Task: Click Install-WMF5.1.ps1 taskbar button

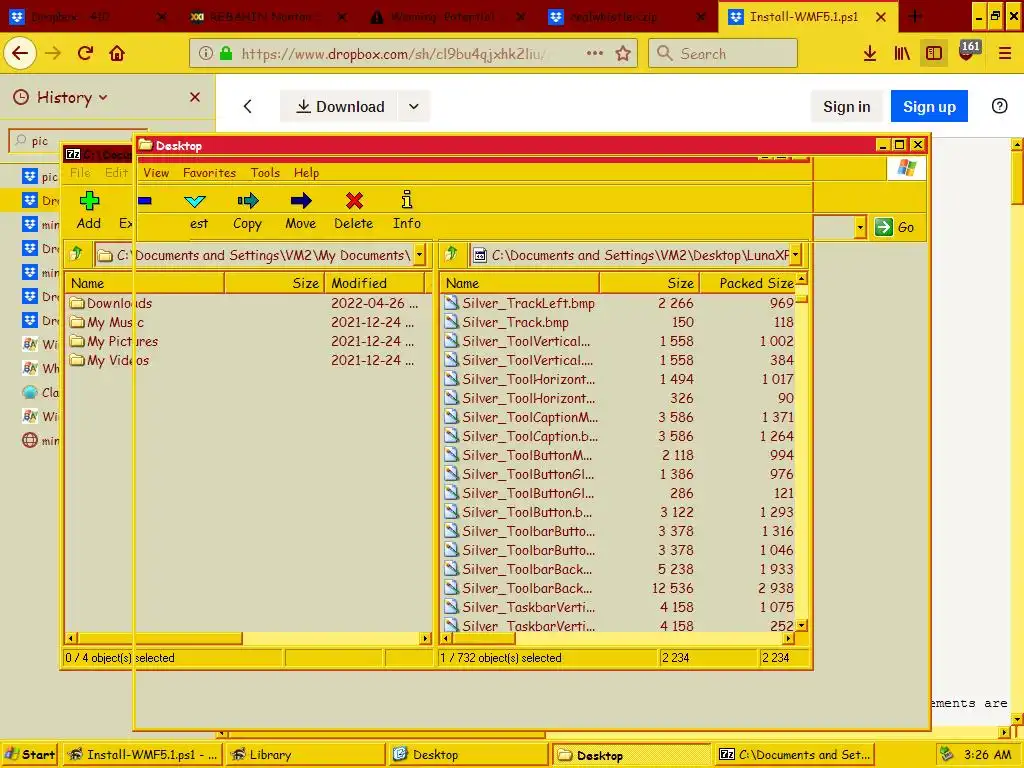Action: coord(143,754)
